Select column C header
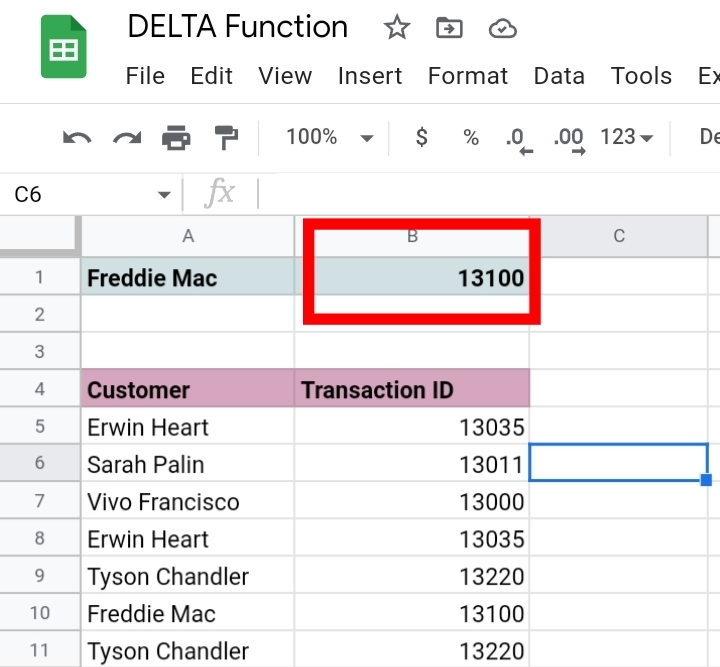The width and height of the screenshot is (720, 667). click(x=619, y=236)
